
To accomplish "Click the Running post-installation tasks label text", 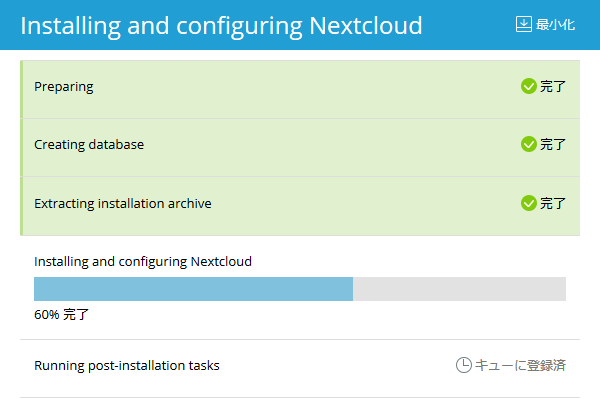I will tap(127, 365).
